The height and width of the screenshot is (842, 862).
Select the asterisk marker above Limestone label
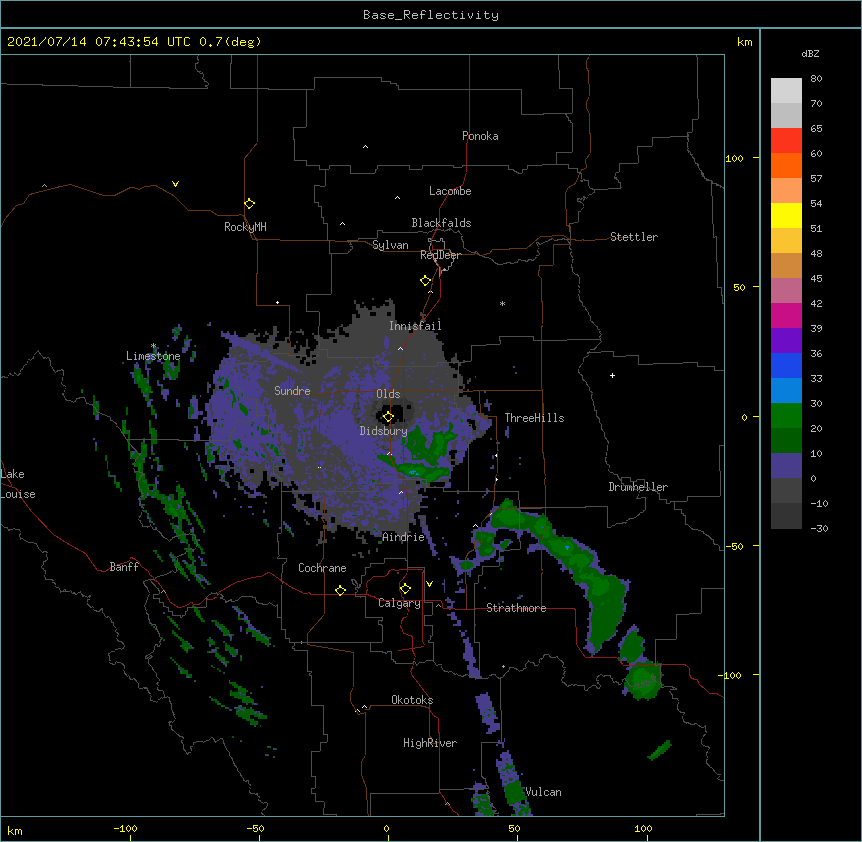(153, 346)
